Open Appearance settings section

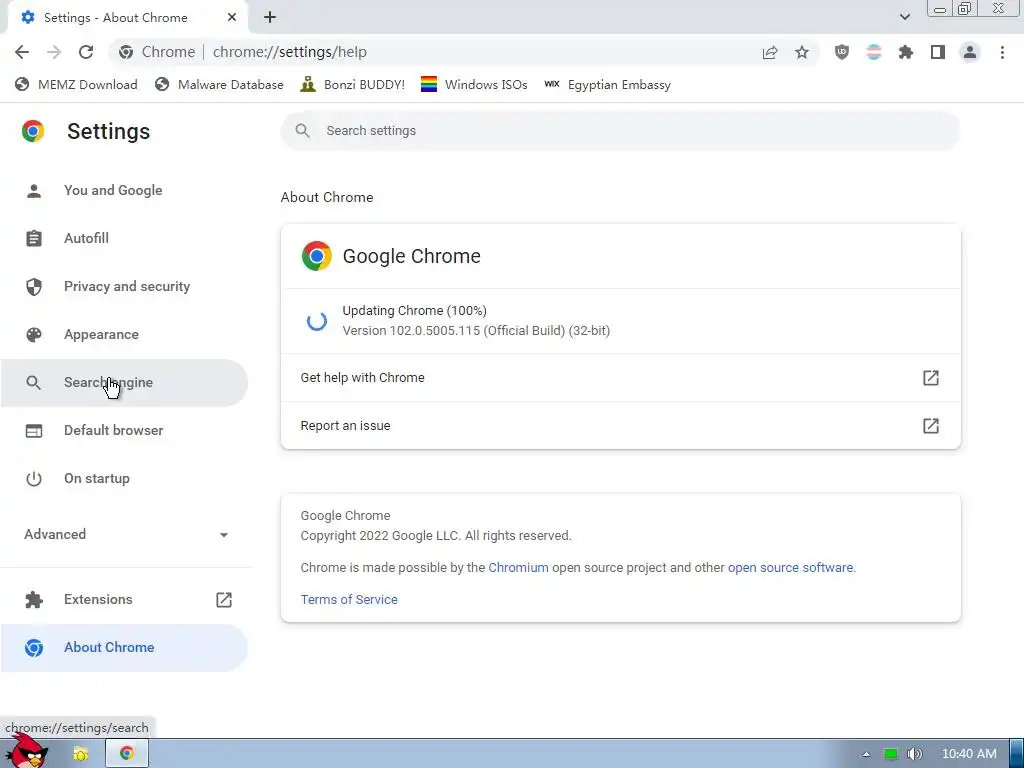[x=124, y=334]
